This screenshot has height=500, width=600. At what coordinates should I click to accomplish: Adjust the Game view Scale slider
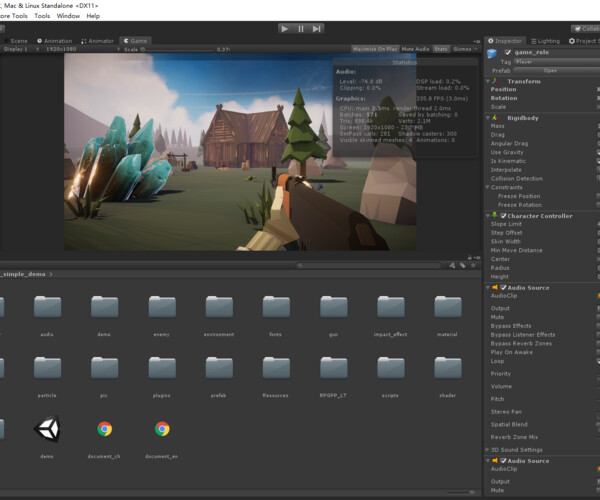pos(178,49)
